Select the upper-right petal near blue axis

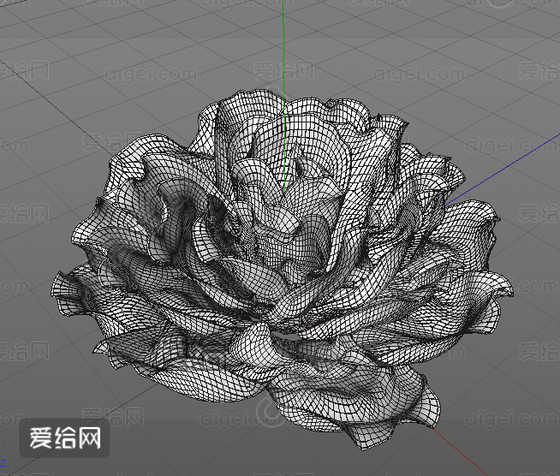tap(432, 171)
